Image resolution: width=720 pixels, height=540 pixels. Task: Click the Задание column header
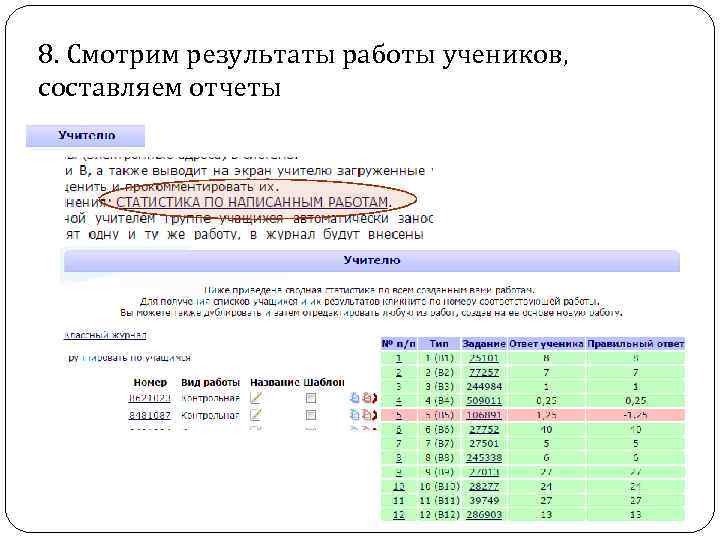click(484, 344)
